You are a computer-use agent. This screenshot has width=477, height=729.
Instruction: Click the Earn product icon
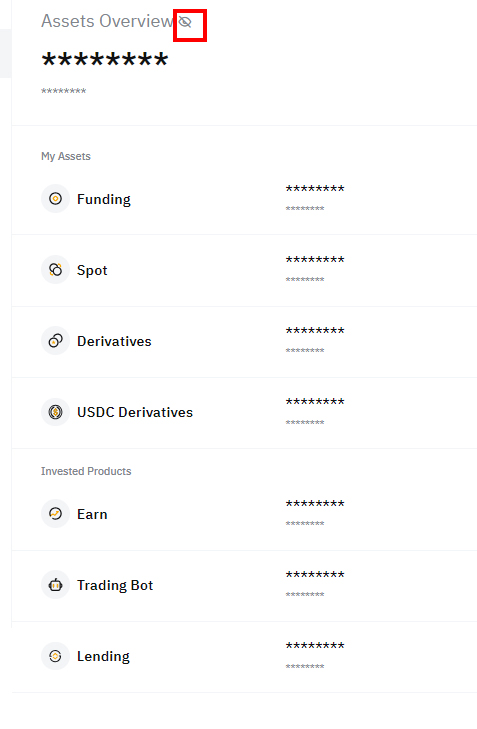(55, 514)
